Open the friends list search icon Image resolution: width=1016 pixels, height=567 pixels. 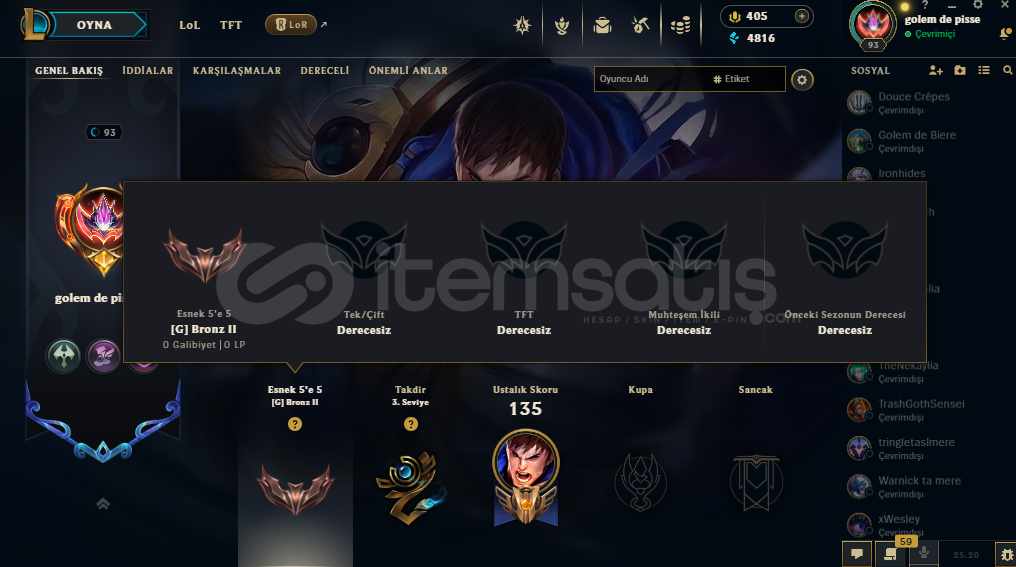tap(1008, 70)
